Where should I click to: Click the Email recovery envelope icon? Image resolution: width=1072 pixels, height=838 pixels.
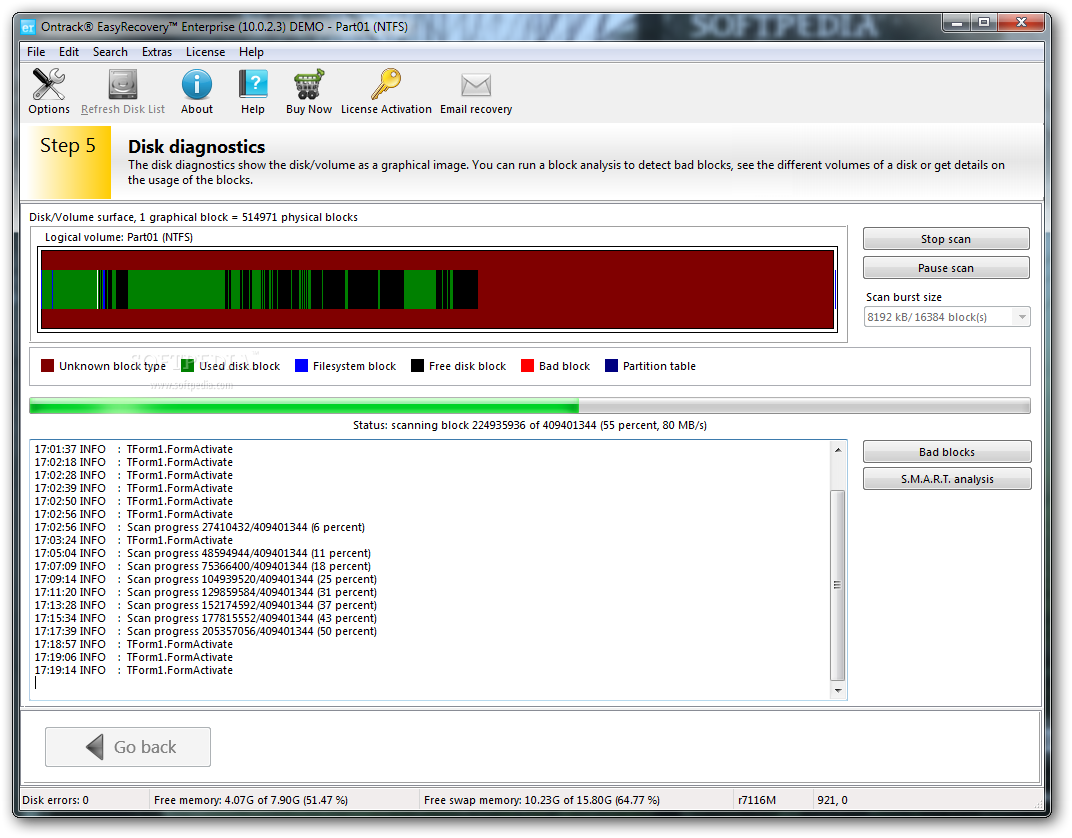(x=476, y=85)
